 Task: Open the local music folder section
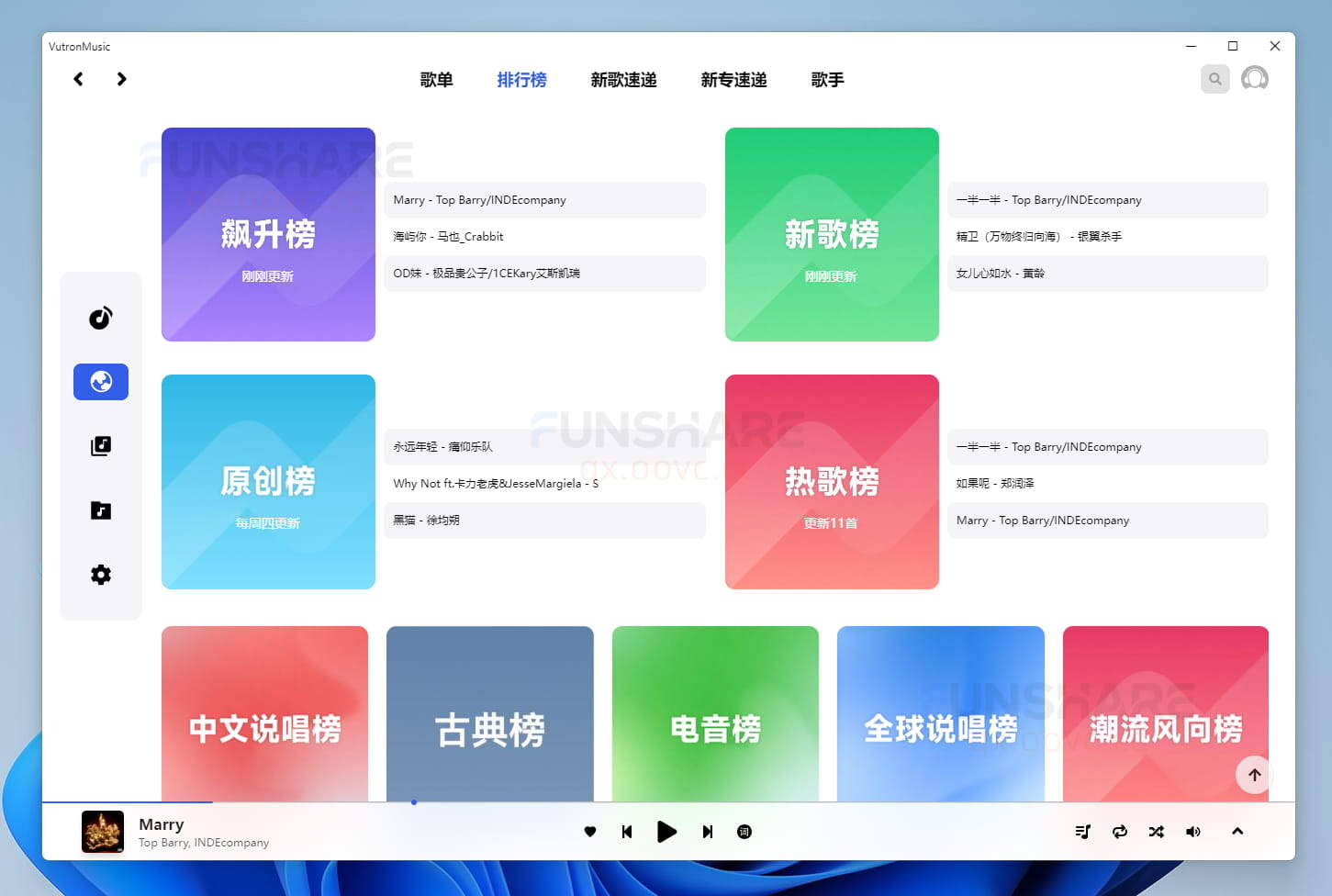(x=101, y=510)
